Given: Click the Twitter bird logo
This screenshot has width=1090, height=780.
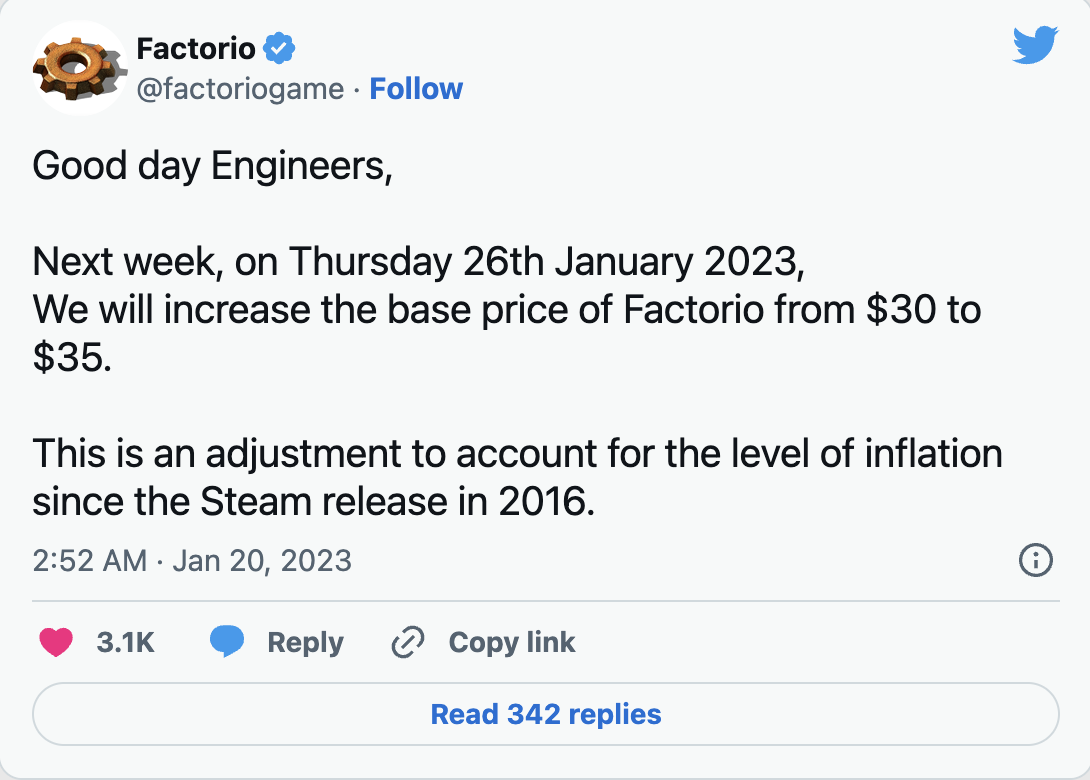Looking at the screenshot, I should [1034, 47].
